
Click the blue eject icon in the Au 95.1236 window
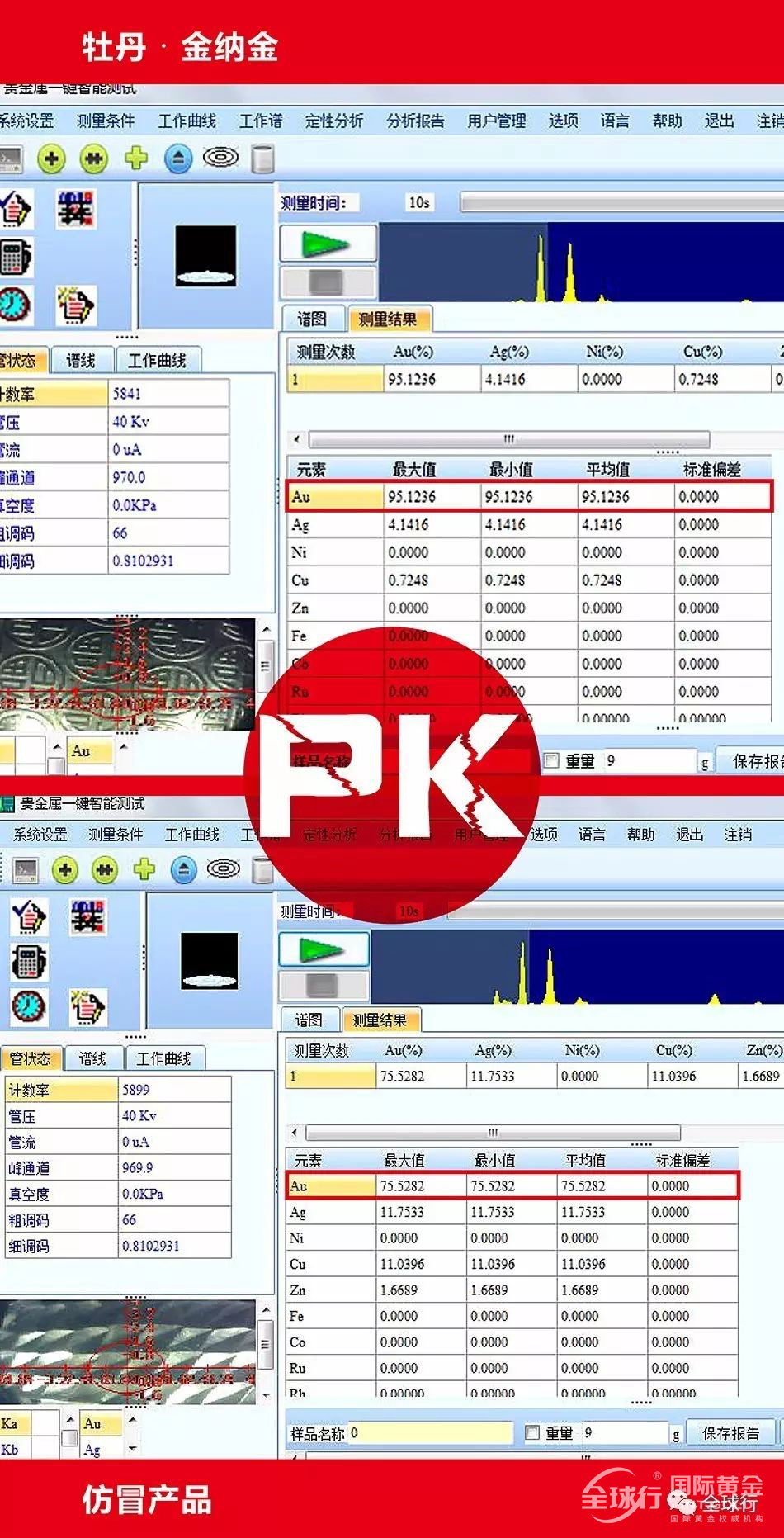(178, 158)
